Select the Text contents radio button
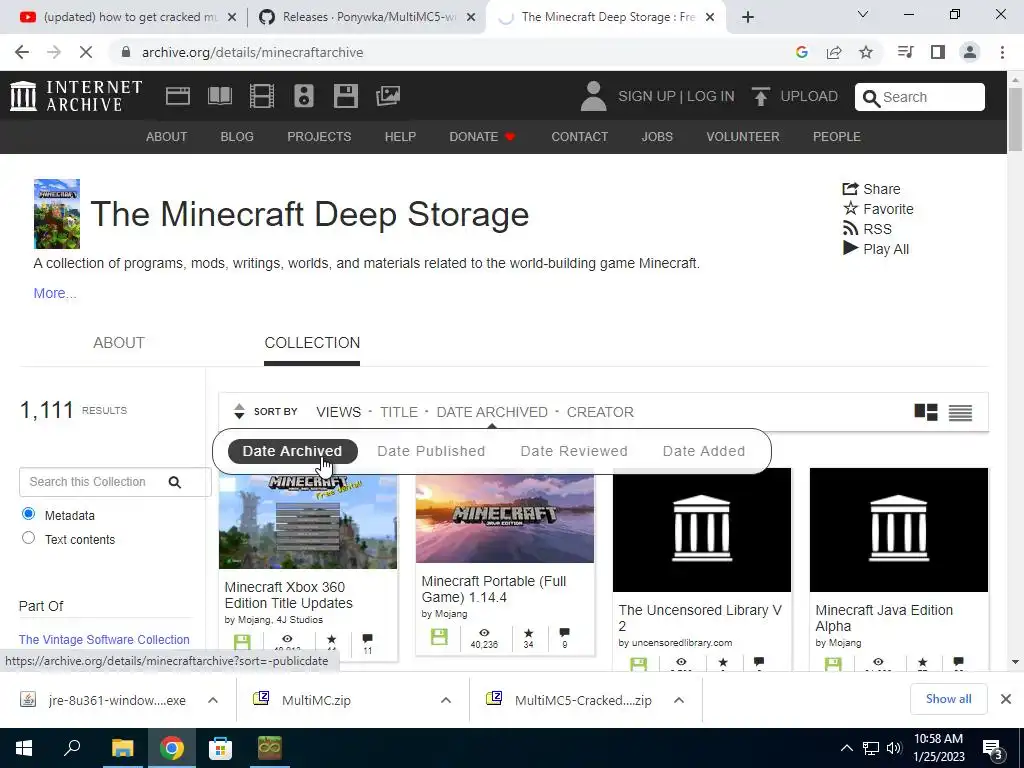The image size is (1024, 768). tap(28, 538)
